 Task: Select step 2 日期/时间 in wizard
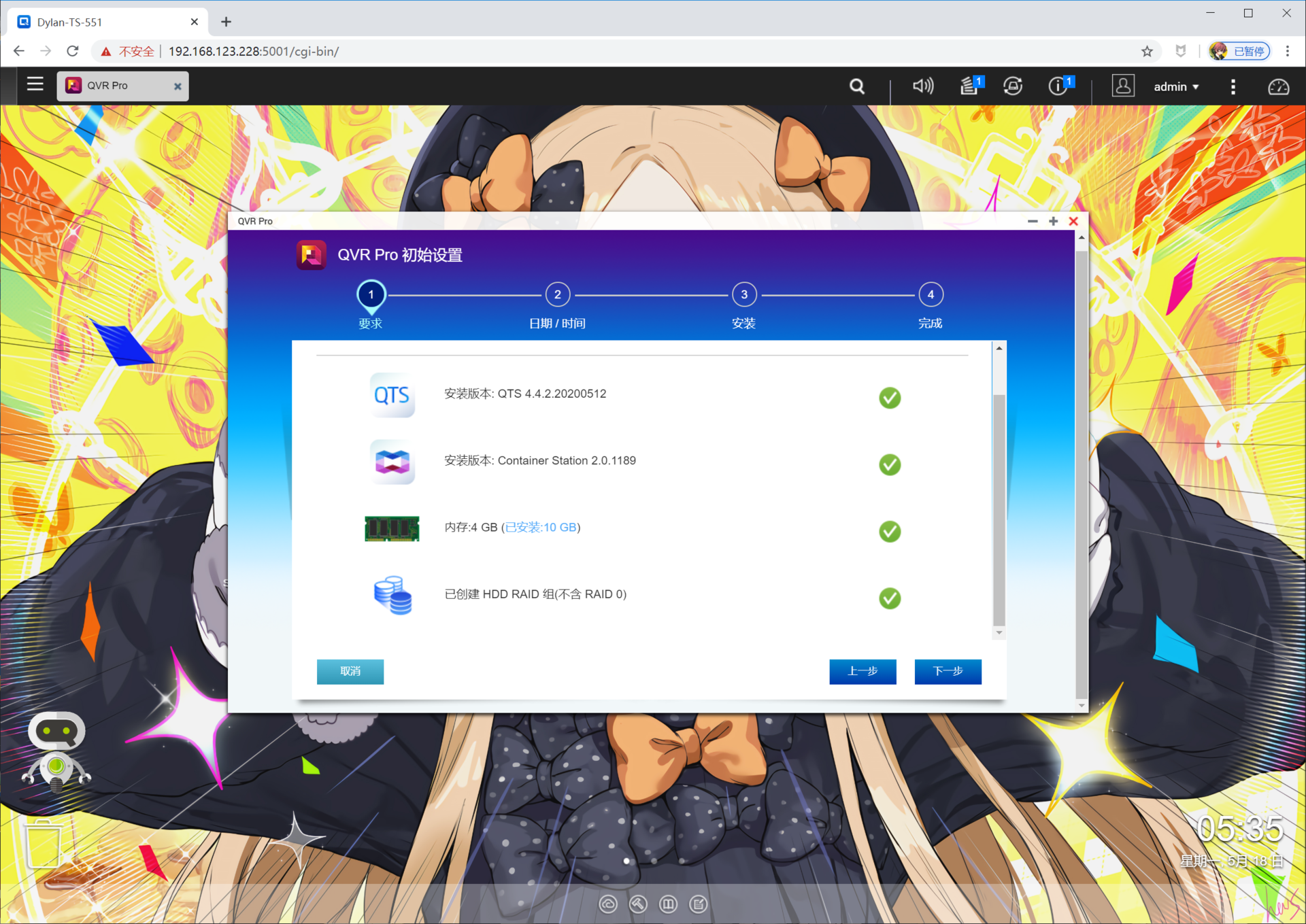(557, 295)
